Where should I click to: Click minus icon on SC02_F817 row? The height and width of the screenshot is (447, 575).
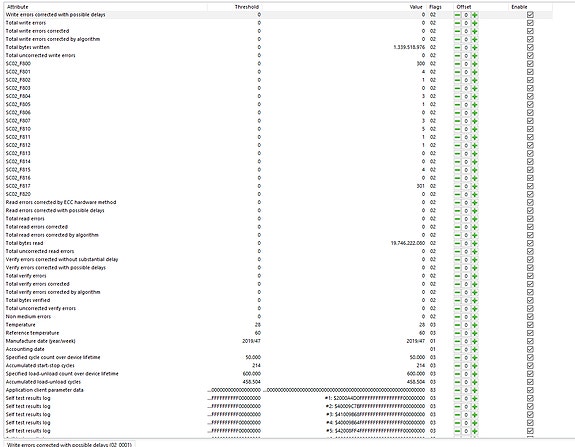pyautogui.click(x=457, y=186)
